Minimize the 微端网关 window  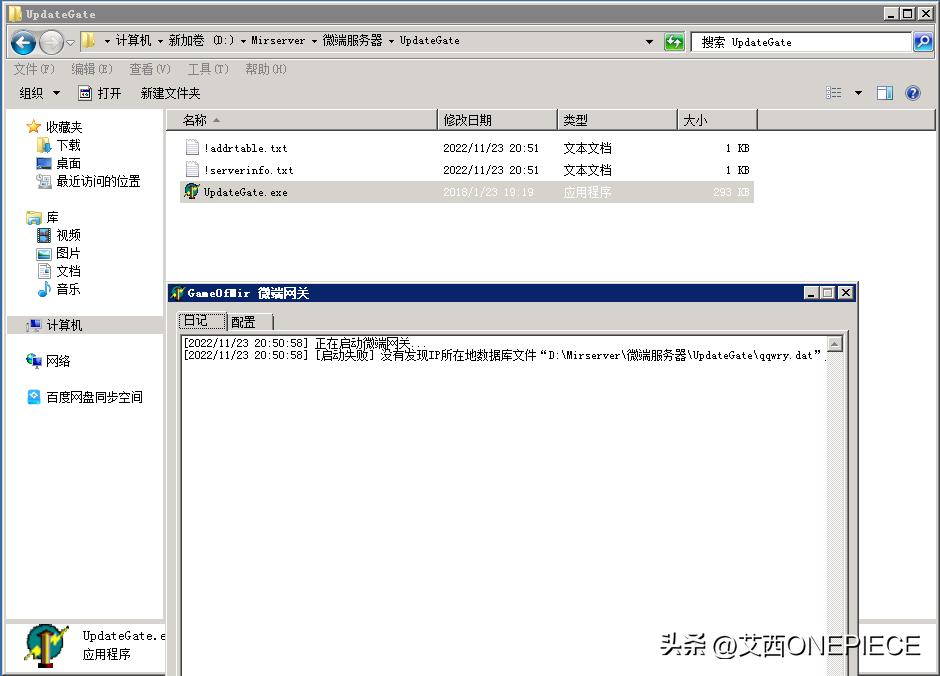pos(811,292)
